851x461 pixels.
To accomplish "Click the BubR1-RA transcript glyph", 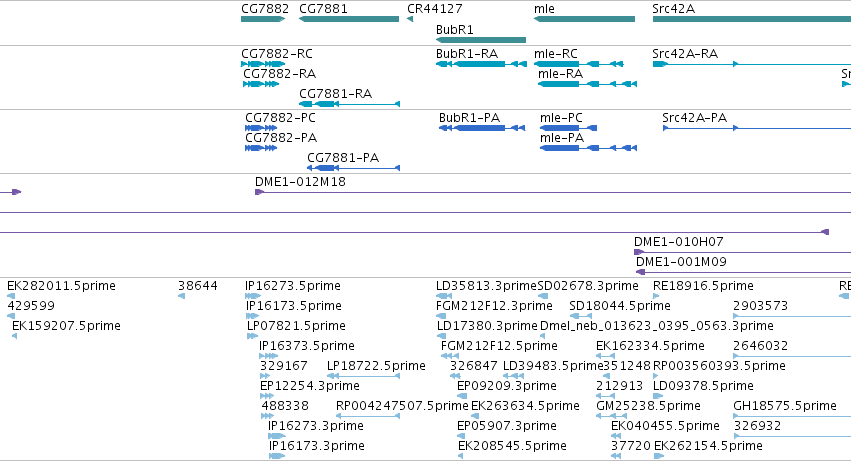I will pos(481,64).
